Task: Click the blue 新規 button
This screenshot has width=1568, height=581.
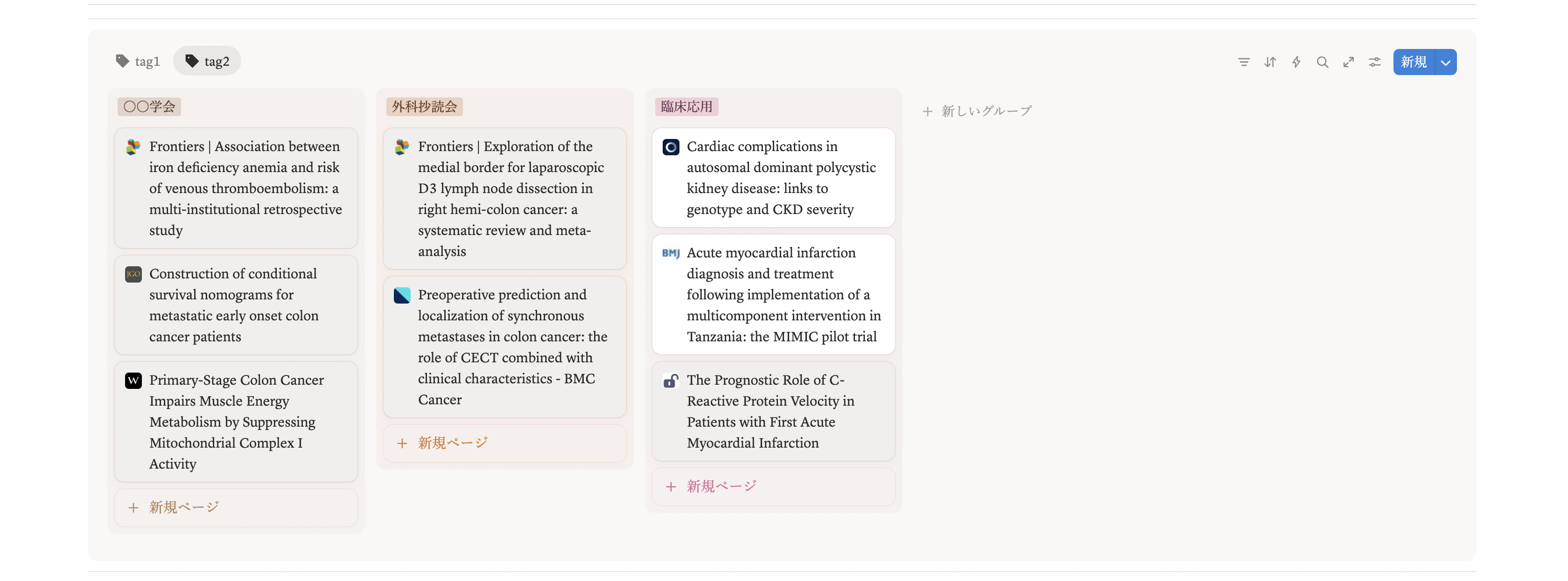Action: 1414,62
